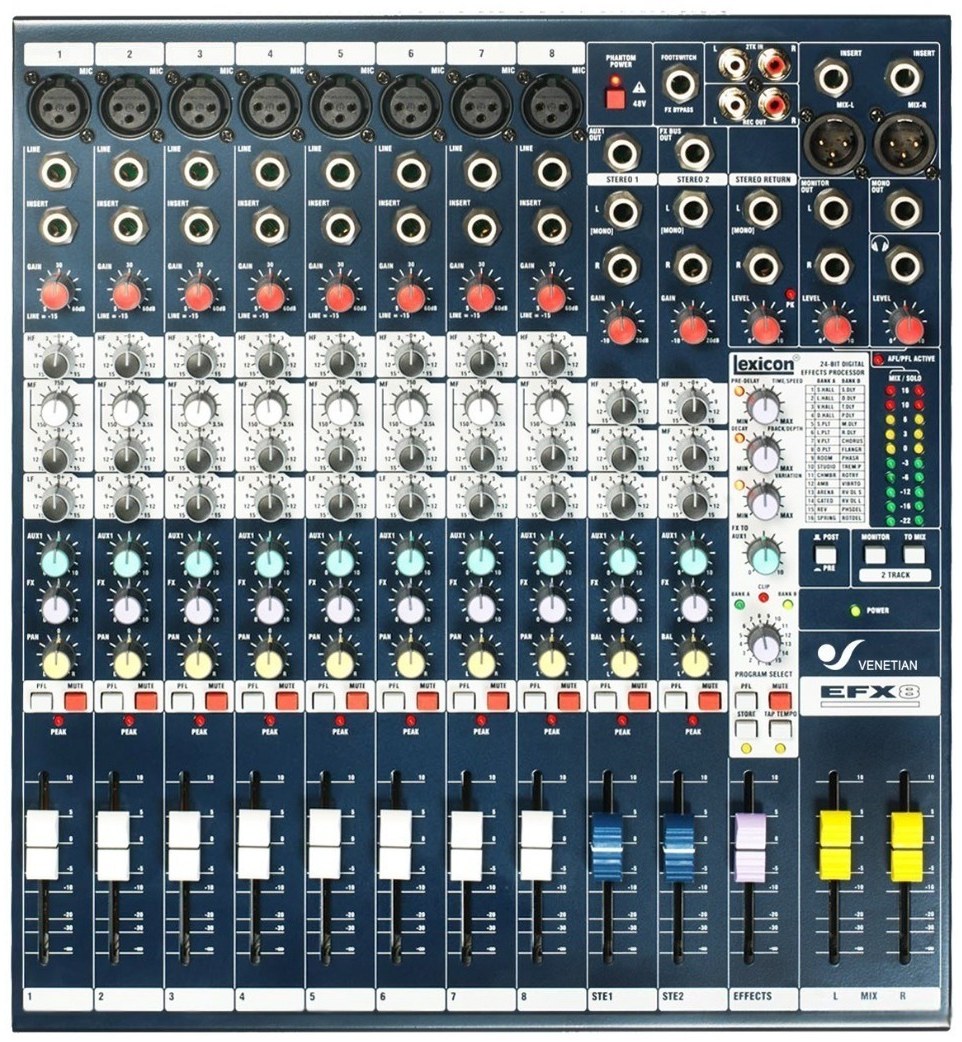Screen dimensions: 962x1042
Task: Click the Lexicon DECAY knob
Action: (x=763, y=453)
